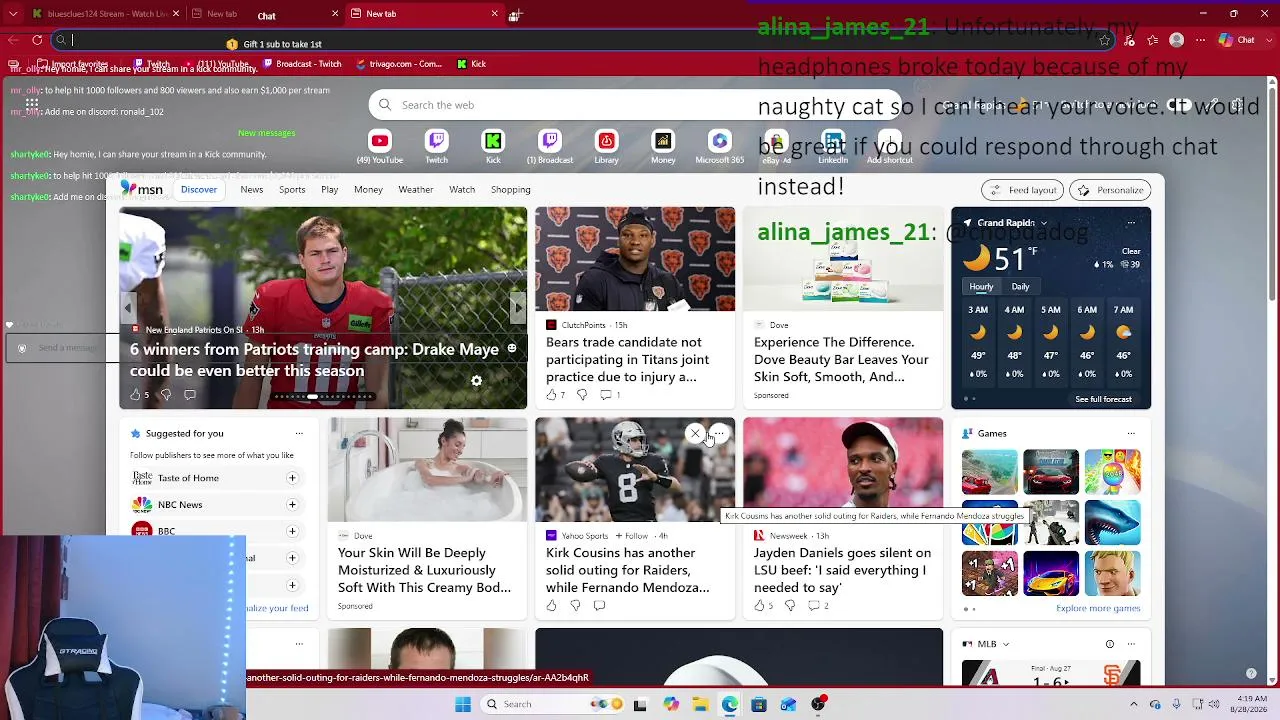
Task: Open the apps grid launcher icon
Action: click(32, 104)
